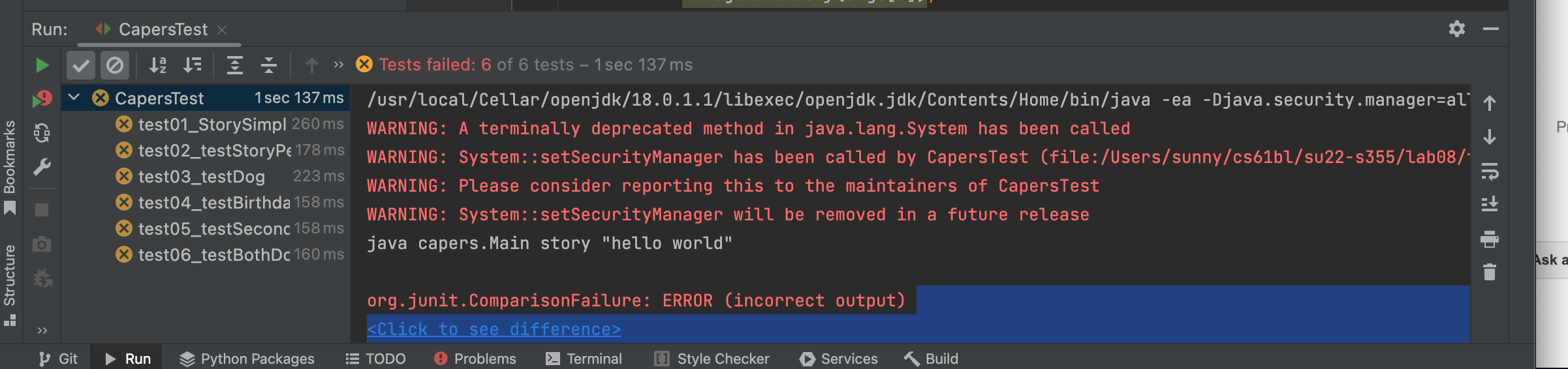Print the console output
Image resolution: width=1568 pixels, height=369 pixels.
(x=1489, y=239)
